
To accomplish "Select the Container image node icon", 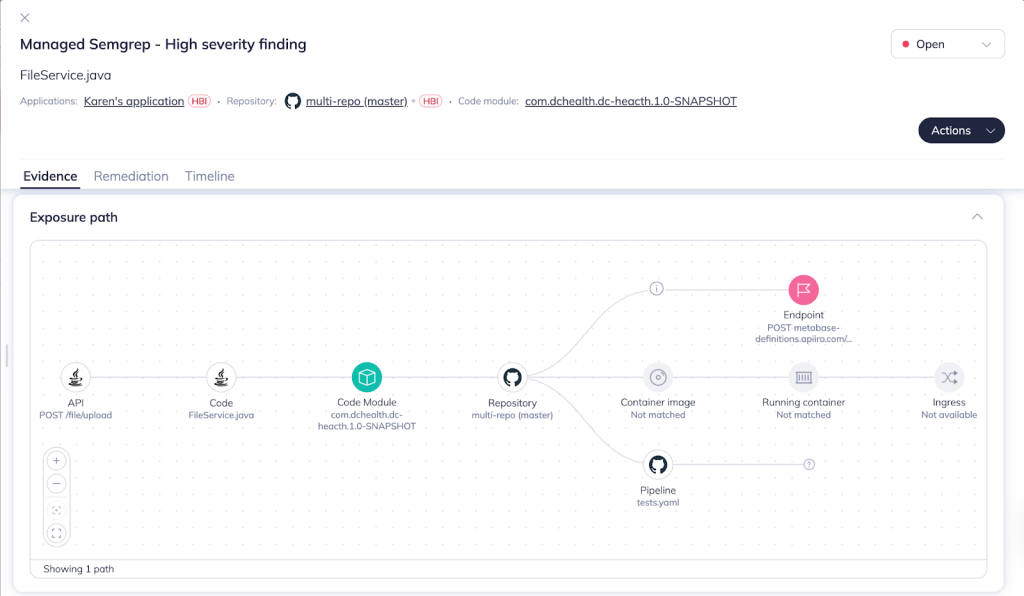I will pyautogui.click(x=658, y=377).
